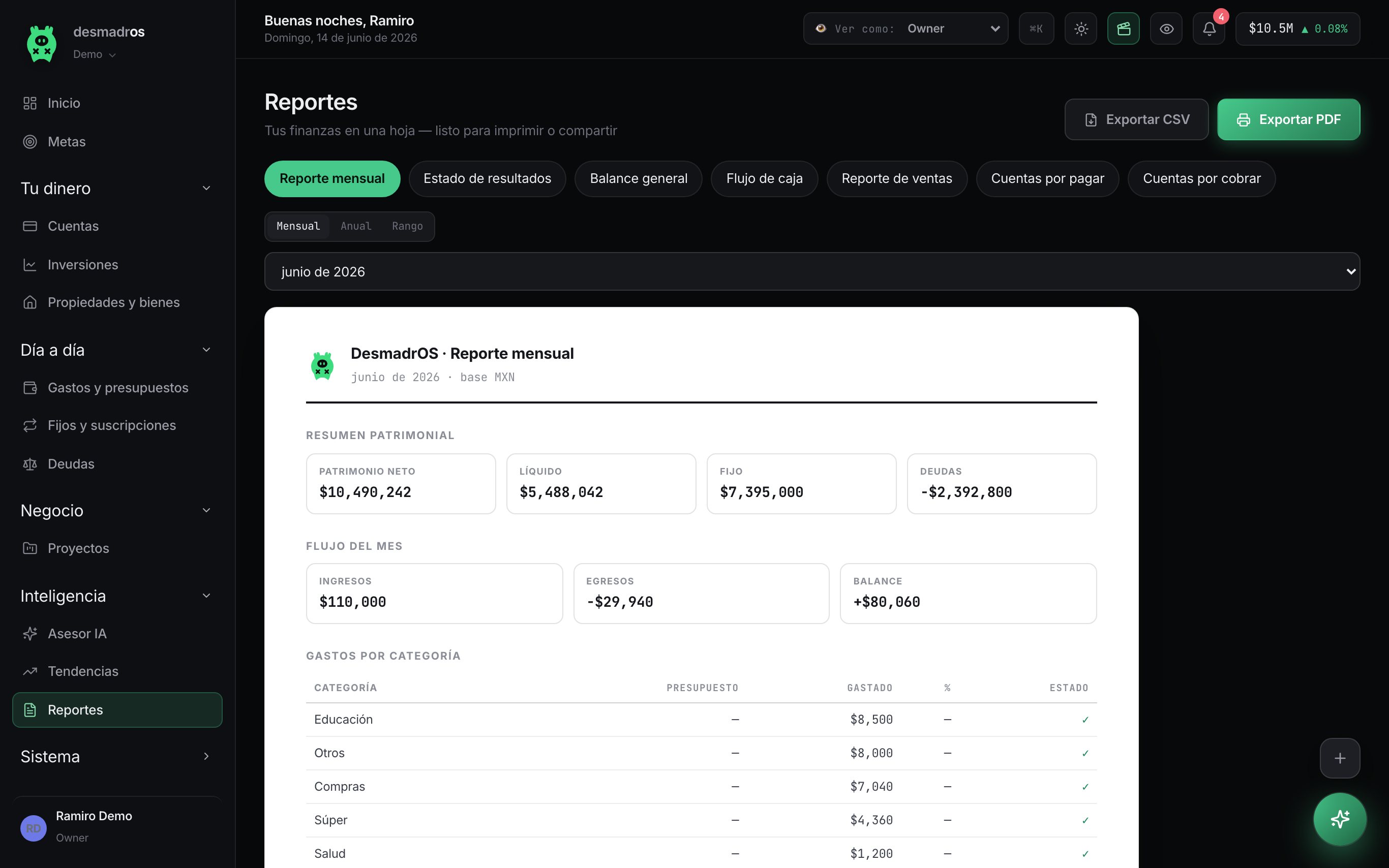The height and width of the screenshot is (868, 1389).
Task: Select the Mensual period option
Action: [298, 226]
